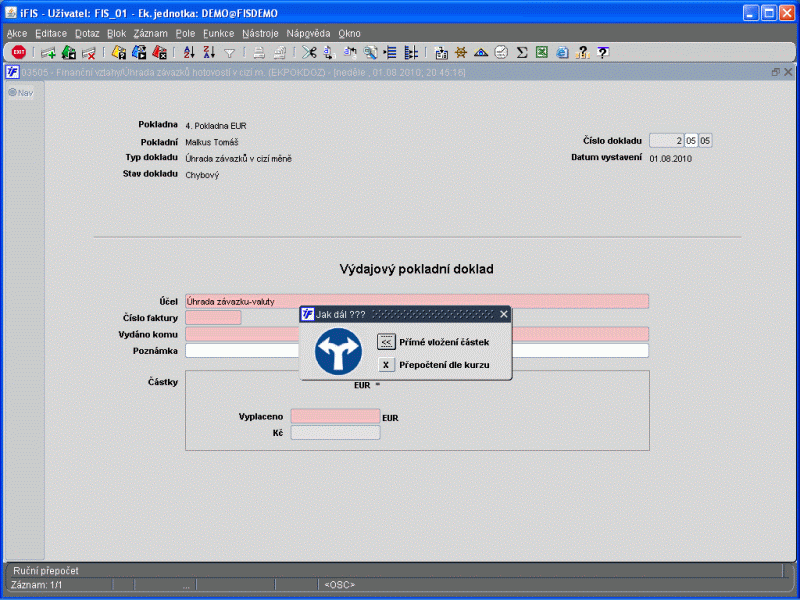Image resolution: width=800 pixels, height=600 pixels.
Task: Choose Přímé vložení částek button
Action: 386,342
